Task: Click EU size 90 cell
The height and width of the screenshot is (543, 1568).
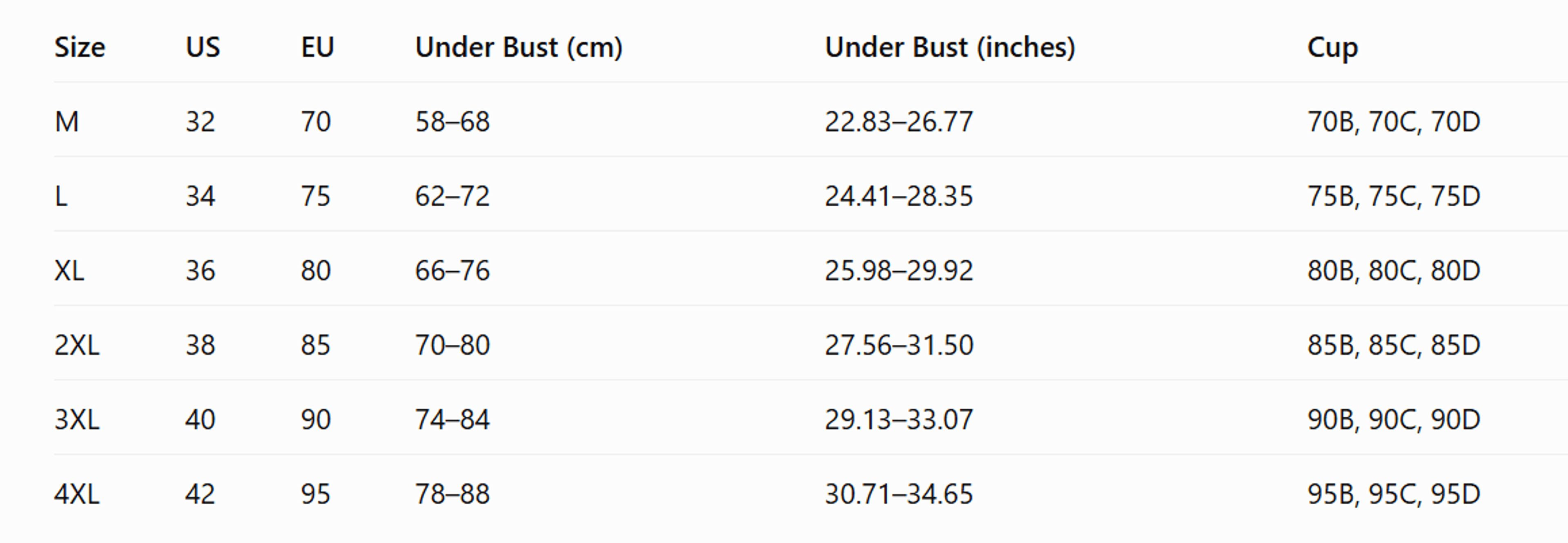Action: point(316,420)
